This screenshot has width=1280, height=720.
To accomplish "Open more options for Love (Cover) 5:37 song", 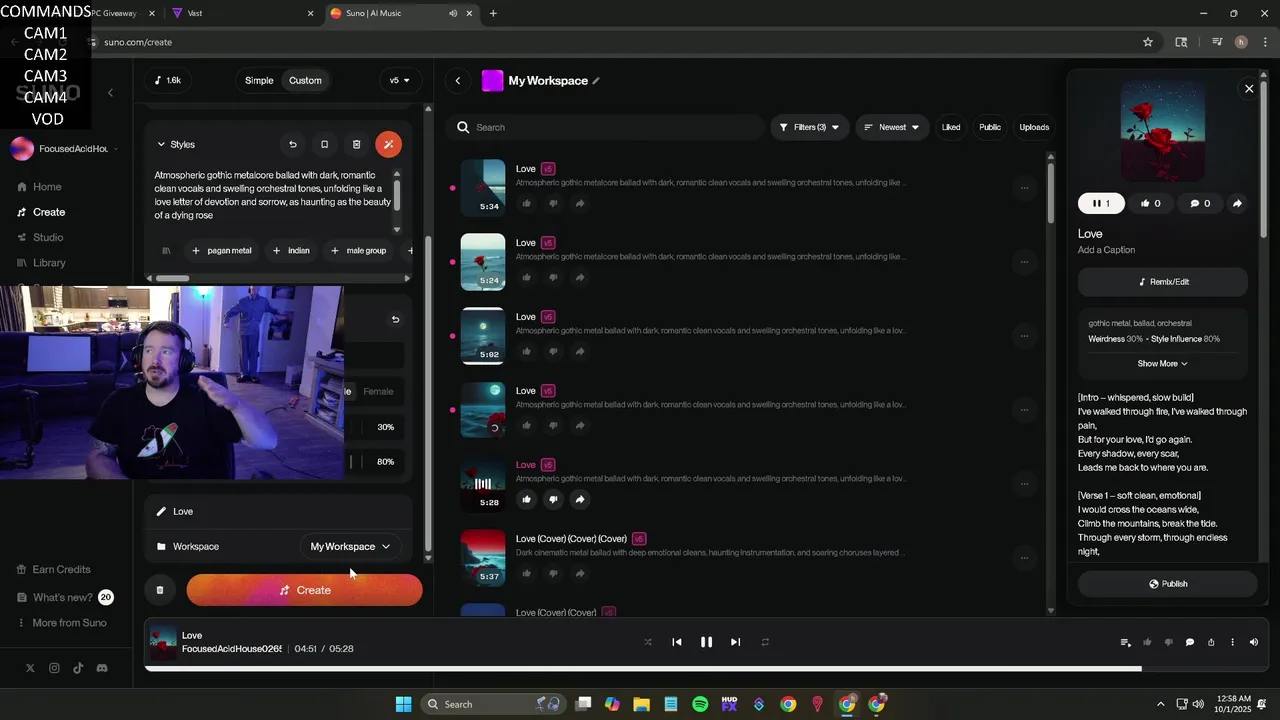I will (1024, 558).
